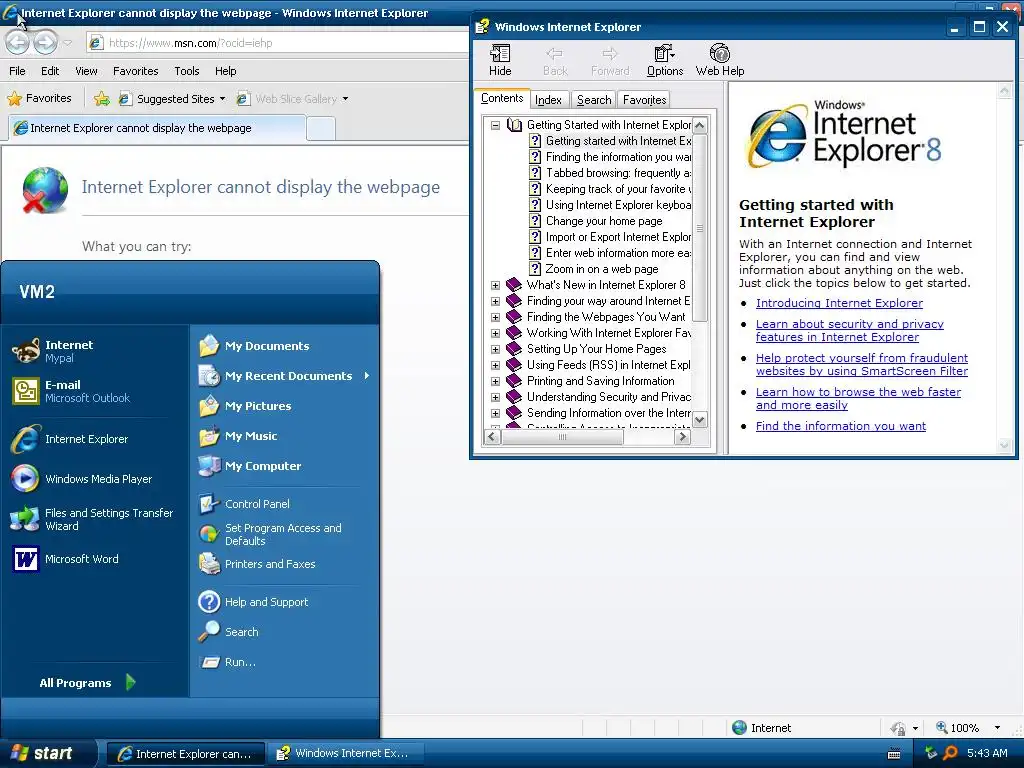Image resolution: width=1024 pixels, height=768 pixels.
Task: Click the Web Help toolbar icon
Action: point(720,60)
